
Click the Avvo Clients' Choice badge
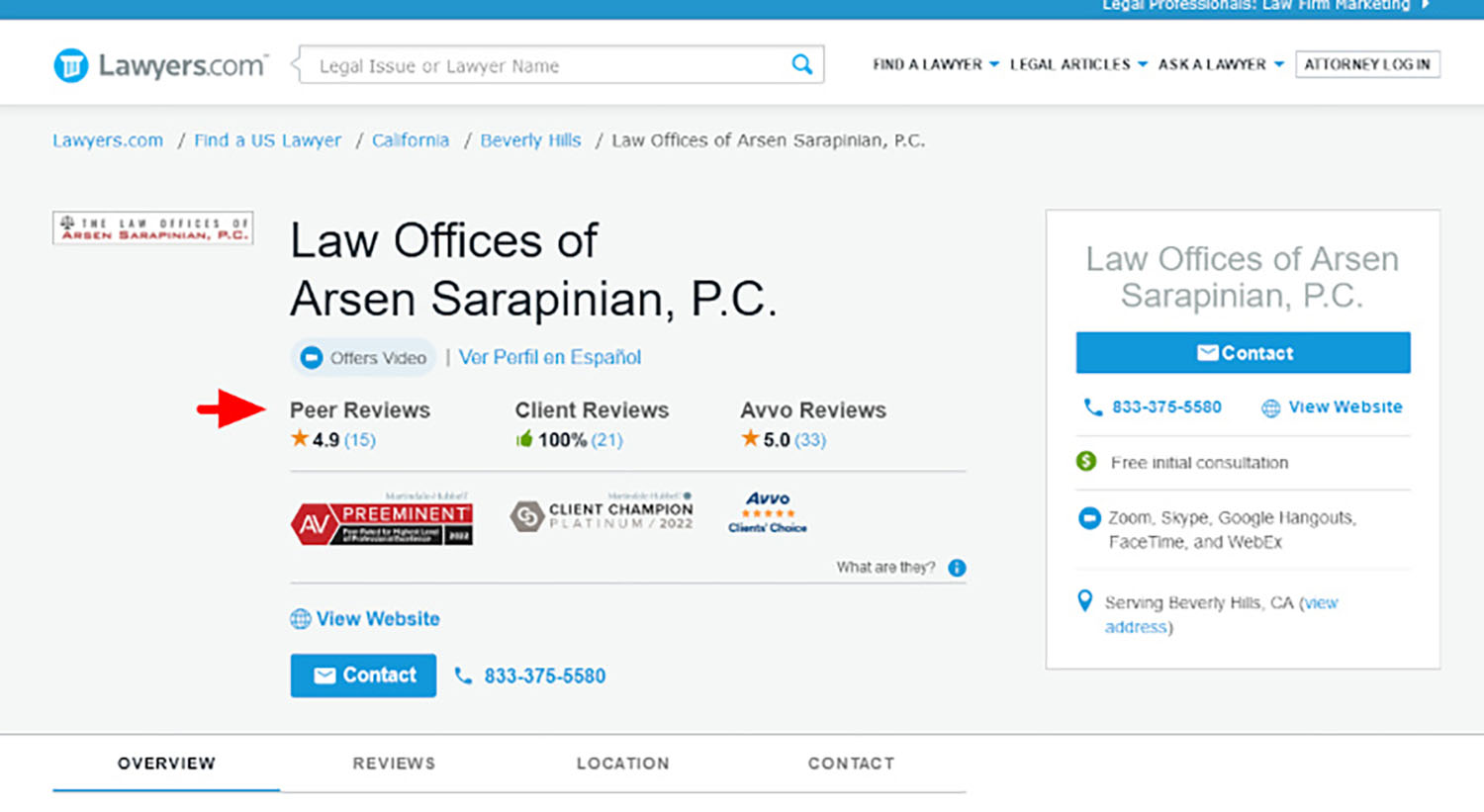coord(768,511)
